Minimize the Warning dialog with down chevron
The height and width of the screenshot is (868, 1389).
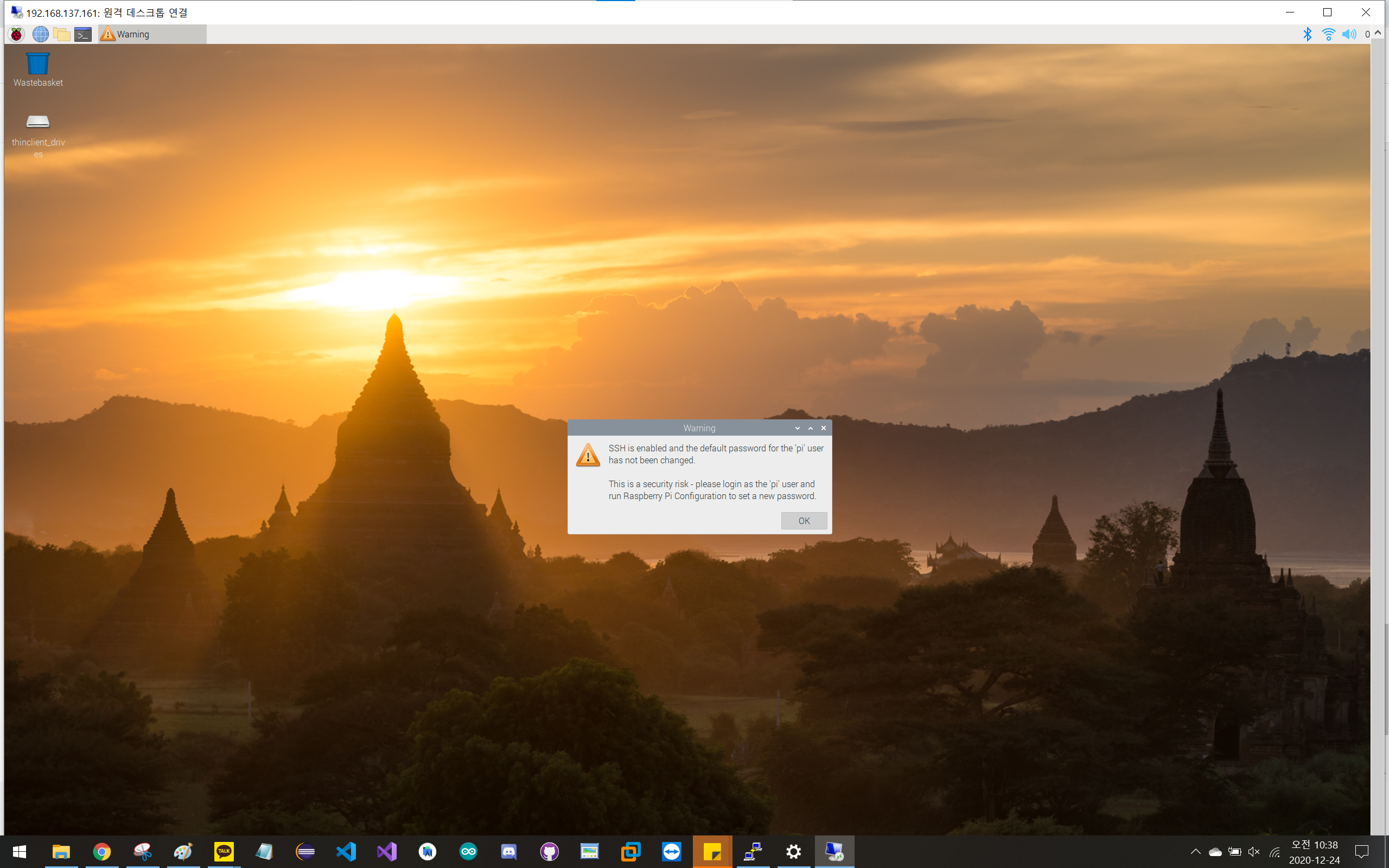797,428
